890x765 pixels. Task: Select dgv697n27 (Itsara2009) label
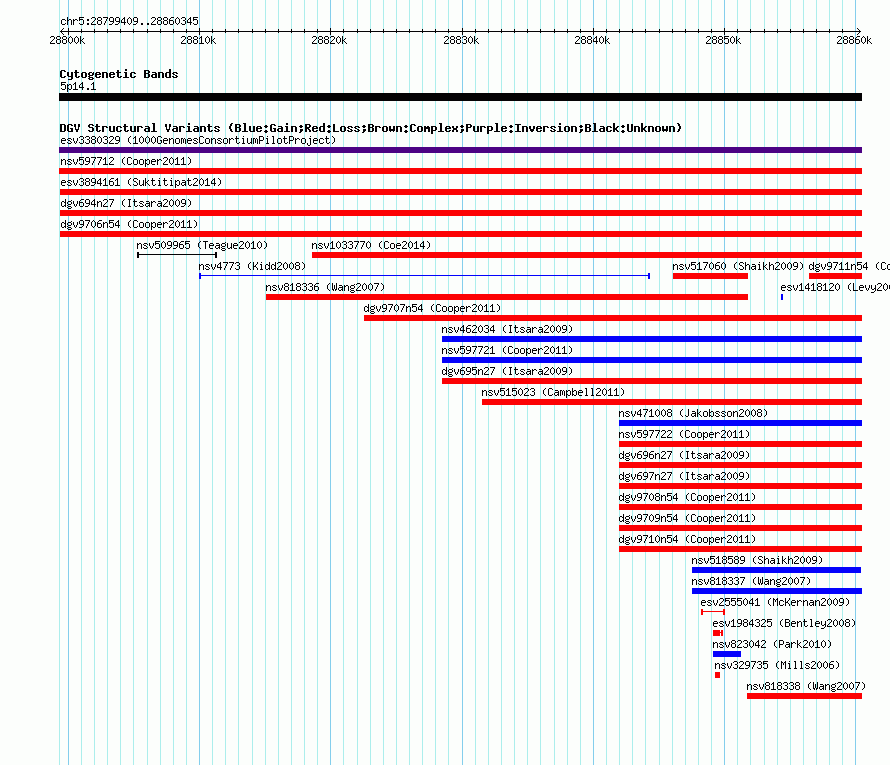click(684, 476)
